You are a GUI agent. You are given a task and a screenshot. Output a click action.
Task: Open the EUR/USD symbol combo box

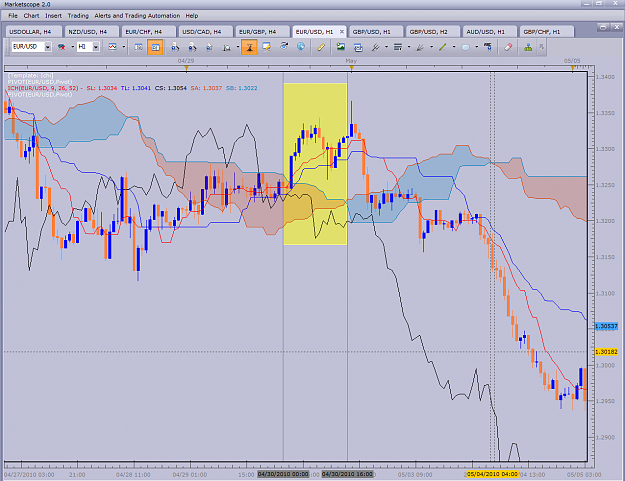31,47
